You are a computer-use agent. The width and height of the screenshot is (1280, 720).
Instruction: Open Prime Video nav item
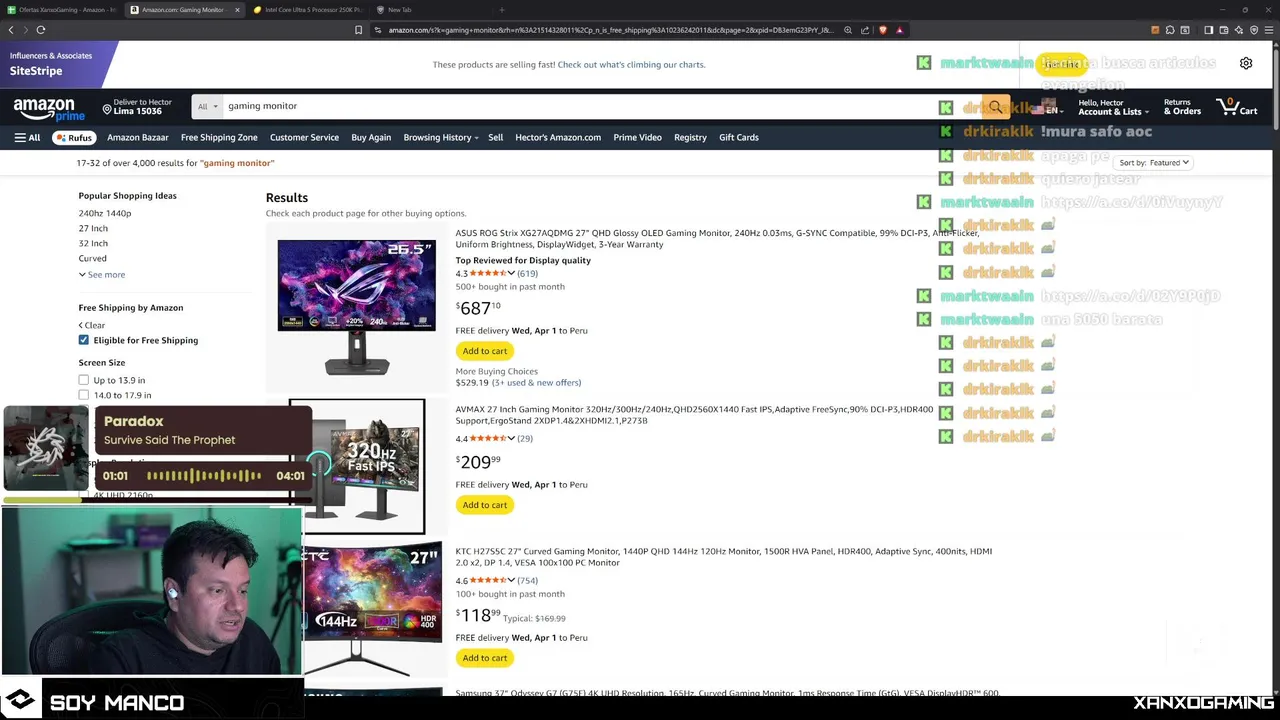[x=637, y=137]
